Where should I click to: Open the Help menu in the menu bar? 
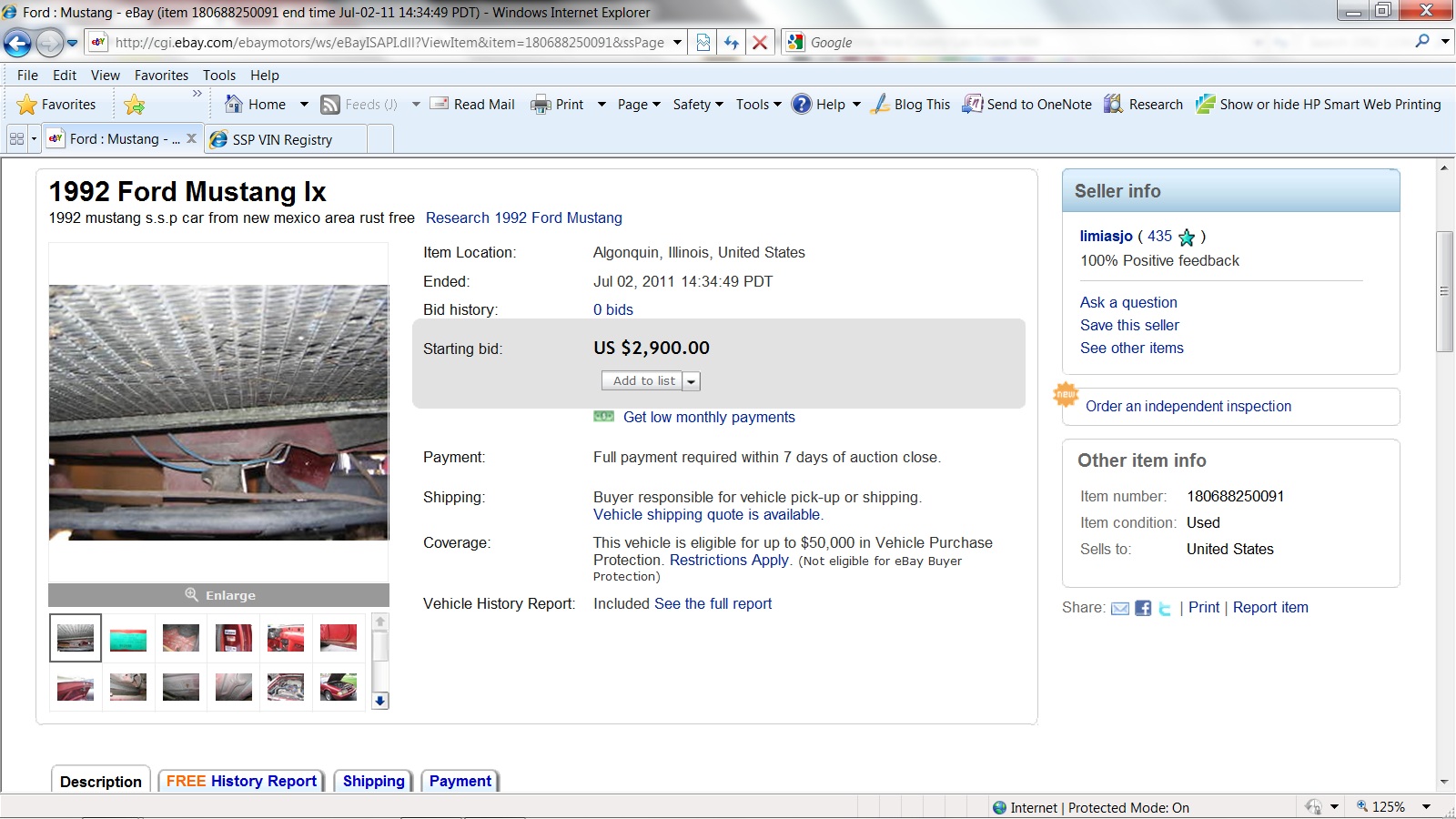tap(265, 75)
